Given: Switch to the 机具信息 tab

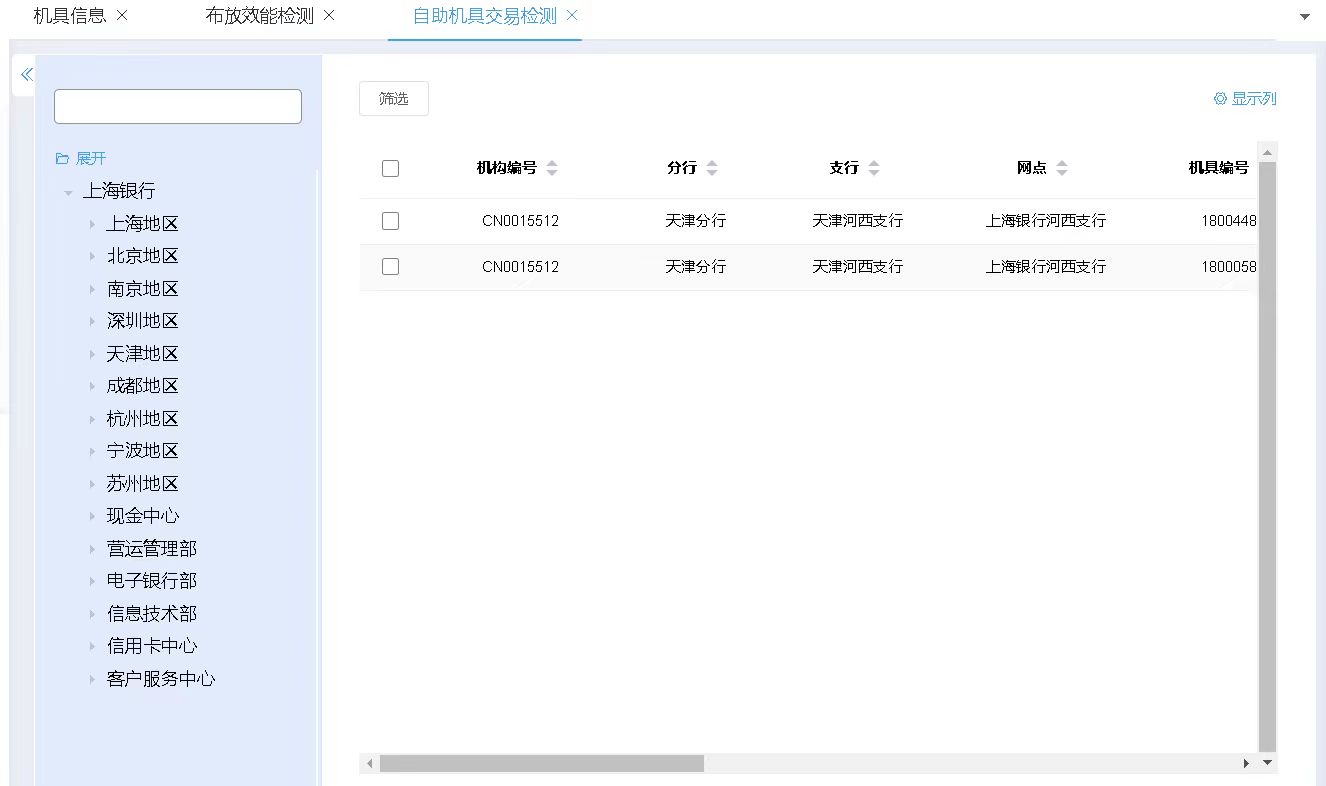Looking at the screenshot, I should point(70,16).
